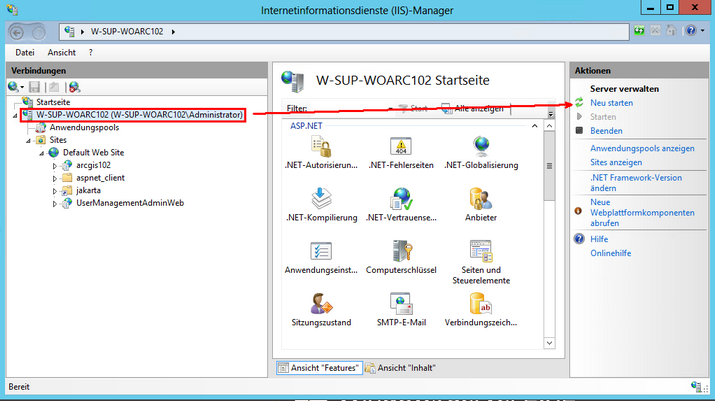Screen dimensions: 715x401
Task: Select the Anwendungspools tree item
Action: 84,127
